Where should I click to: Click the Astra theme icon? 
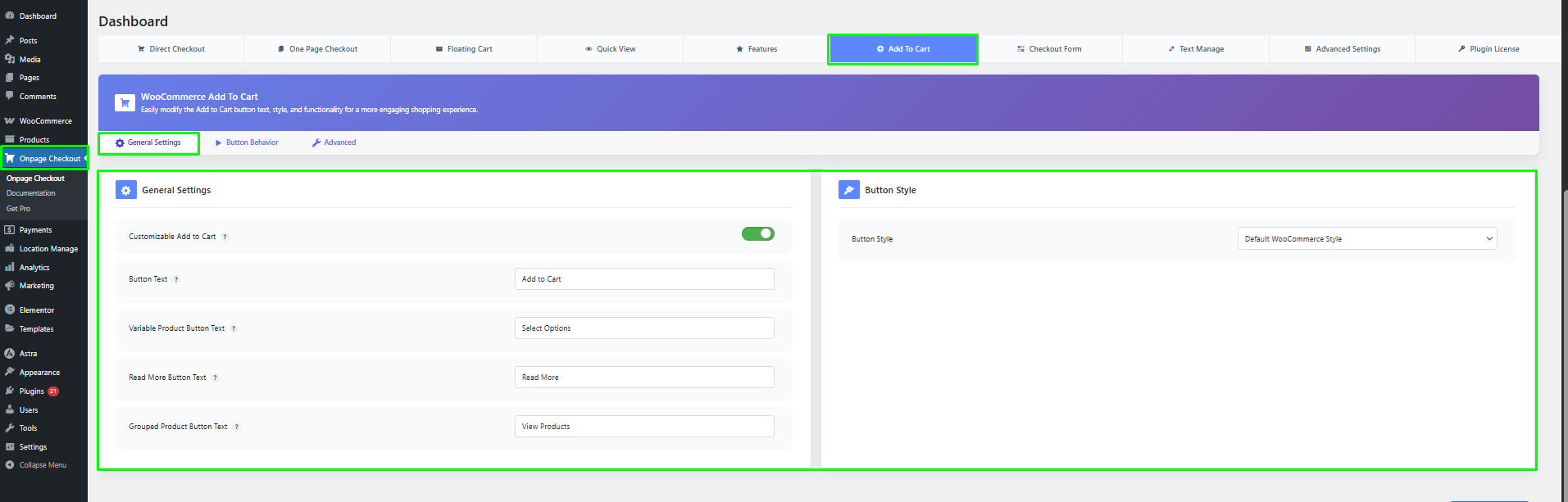pos(10,354)
